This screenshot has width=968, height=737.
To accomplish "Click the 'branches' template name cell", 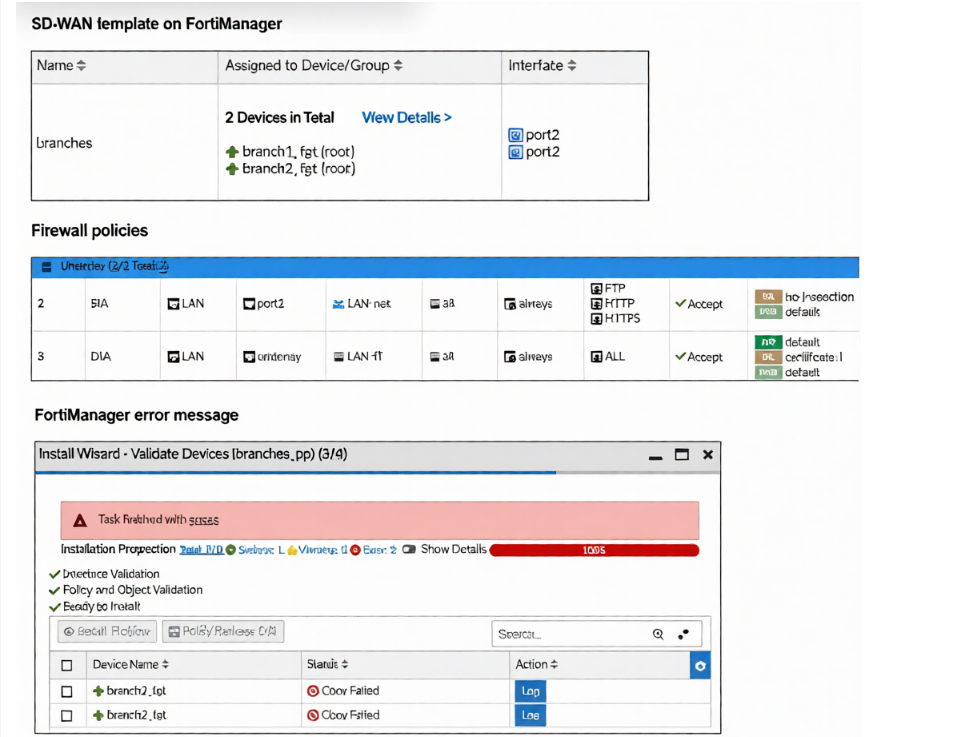I will 125,143.
